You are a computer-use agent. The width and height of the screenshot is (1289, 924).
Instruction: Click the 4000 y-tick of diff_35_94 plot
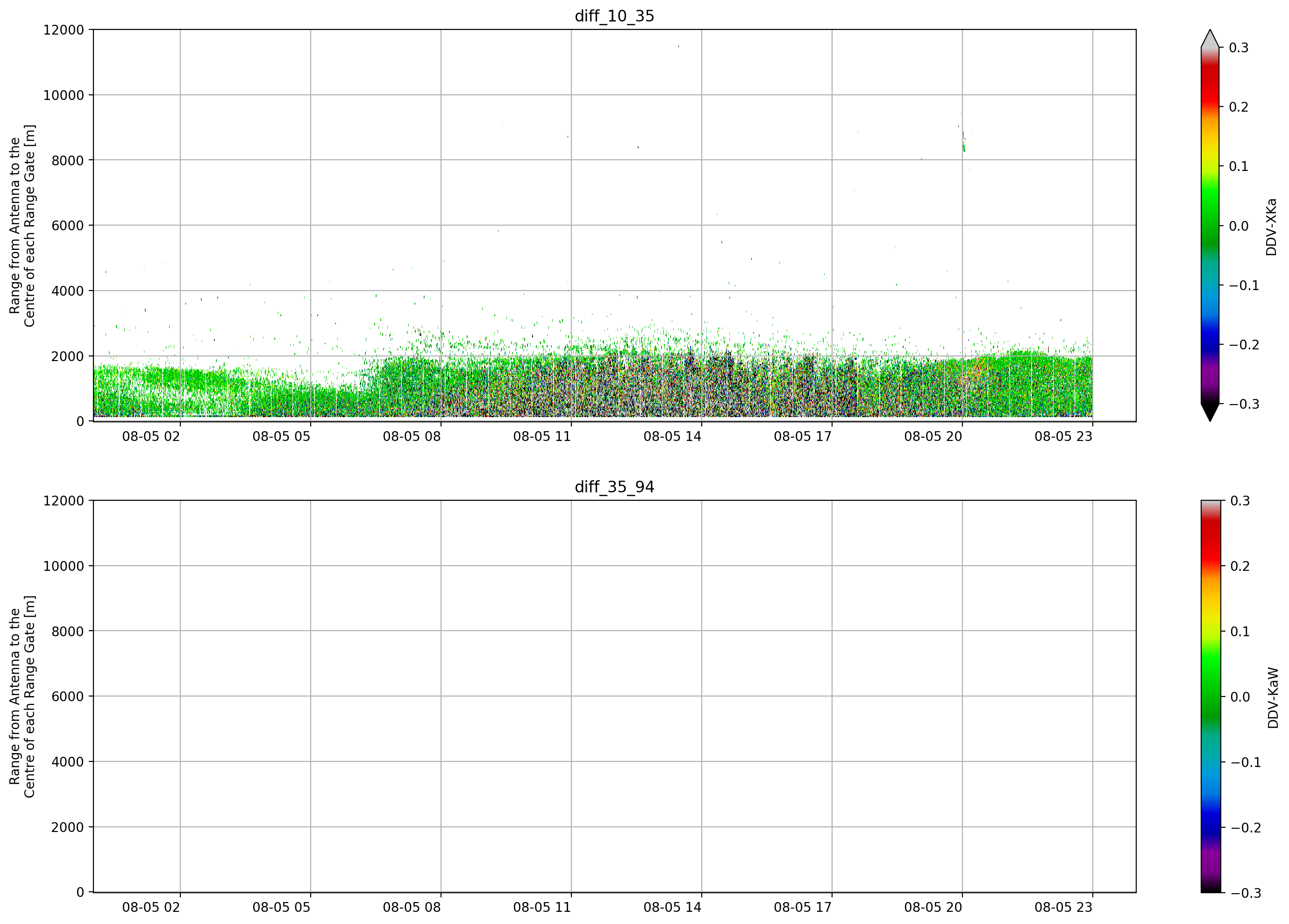coord(68,762)
